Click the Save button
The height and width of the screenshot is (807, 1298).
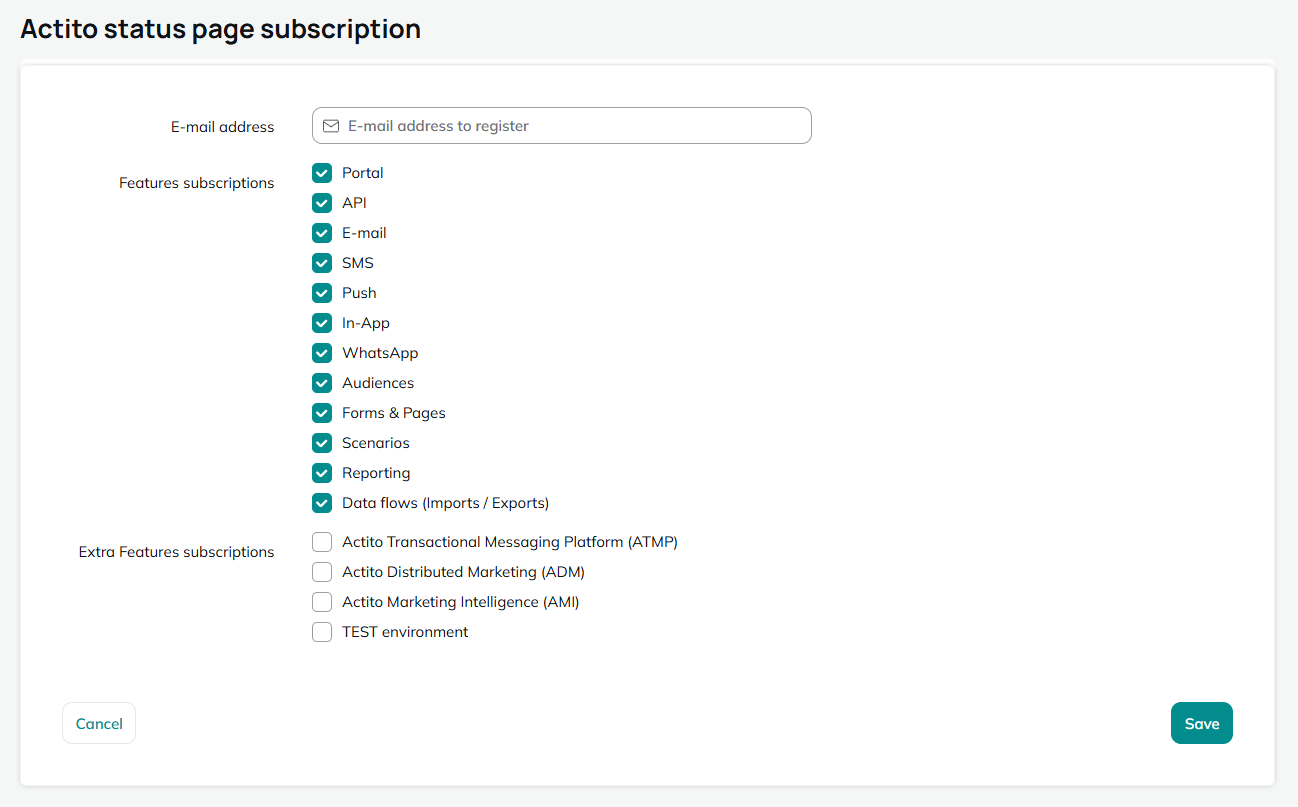pos(1202,723)
